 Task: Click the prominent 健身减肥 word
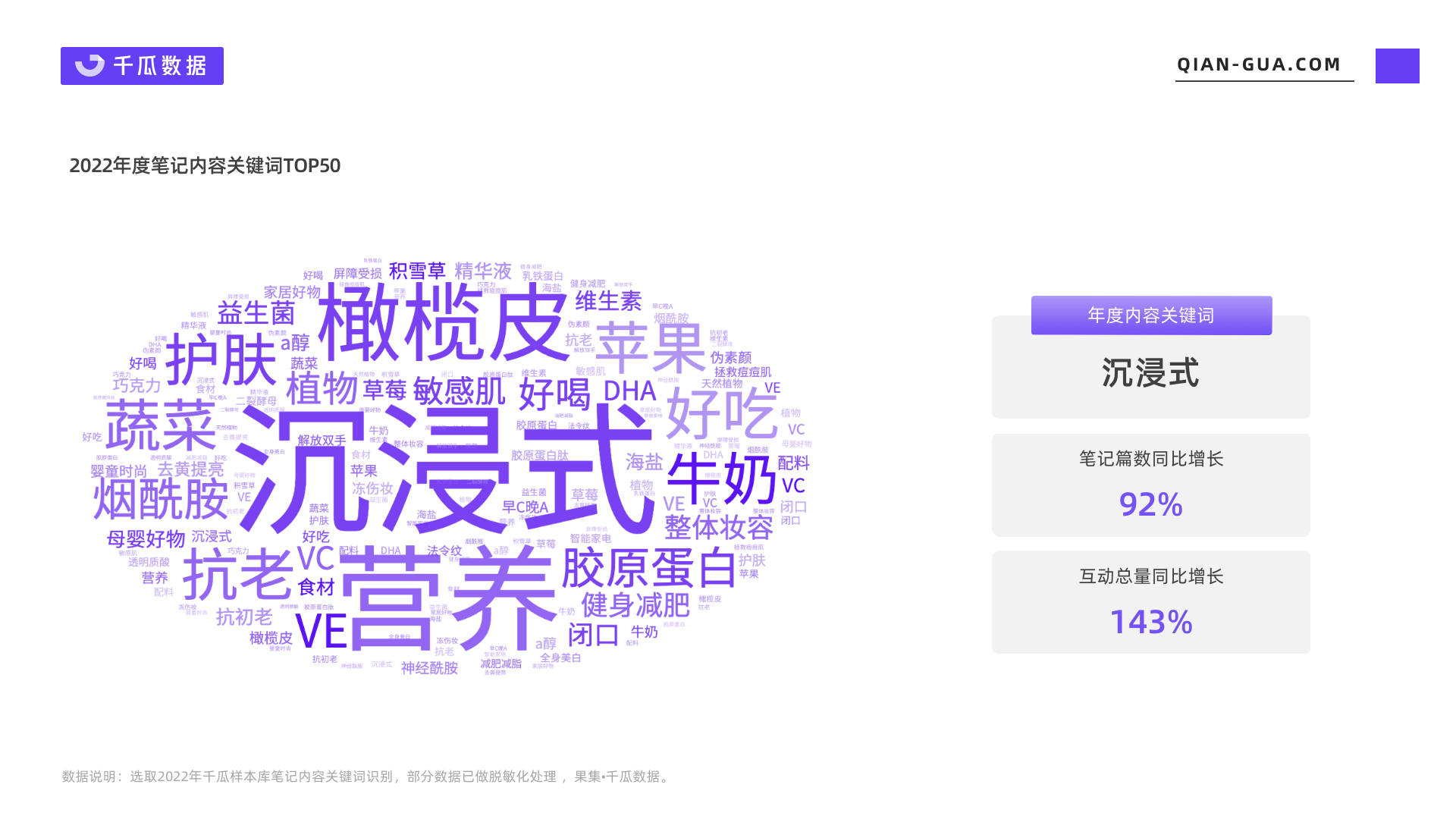[x=635, y=605]
